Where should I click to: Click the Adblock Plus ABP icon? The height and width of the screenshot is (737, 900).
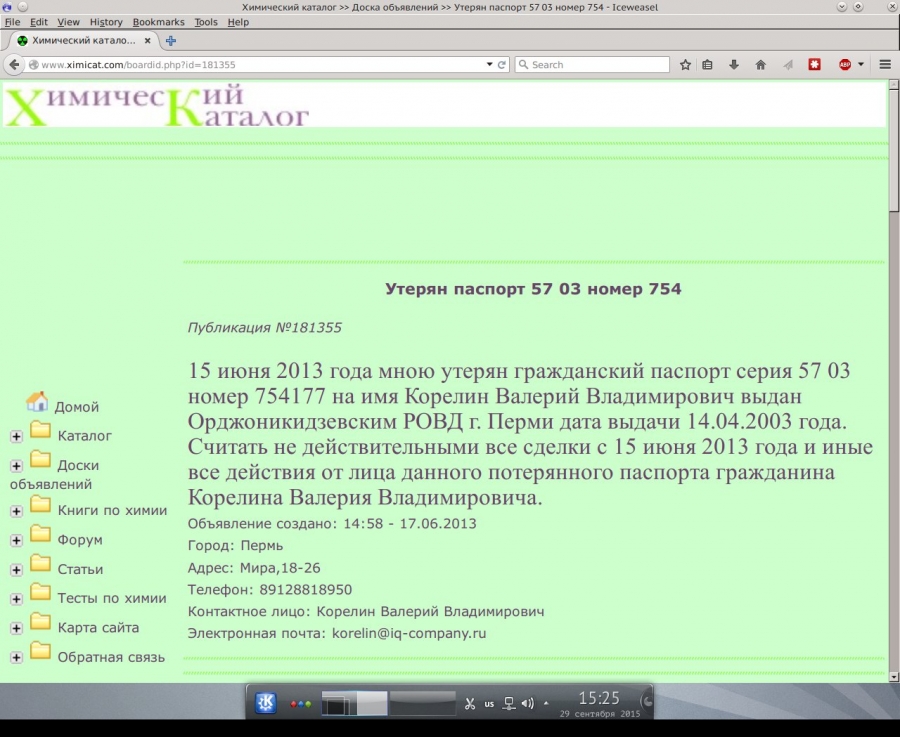coord(845,65)
